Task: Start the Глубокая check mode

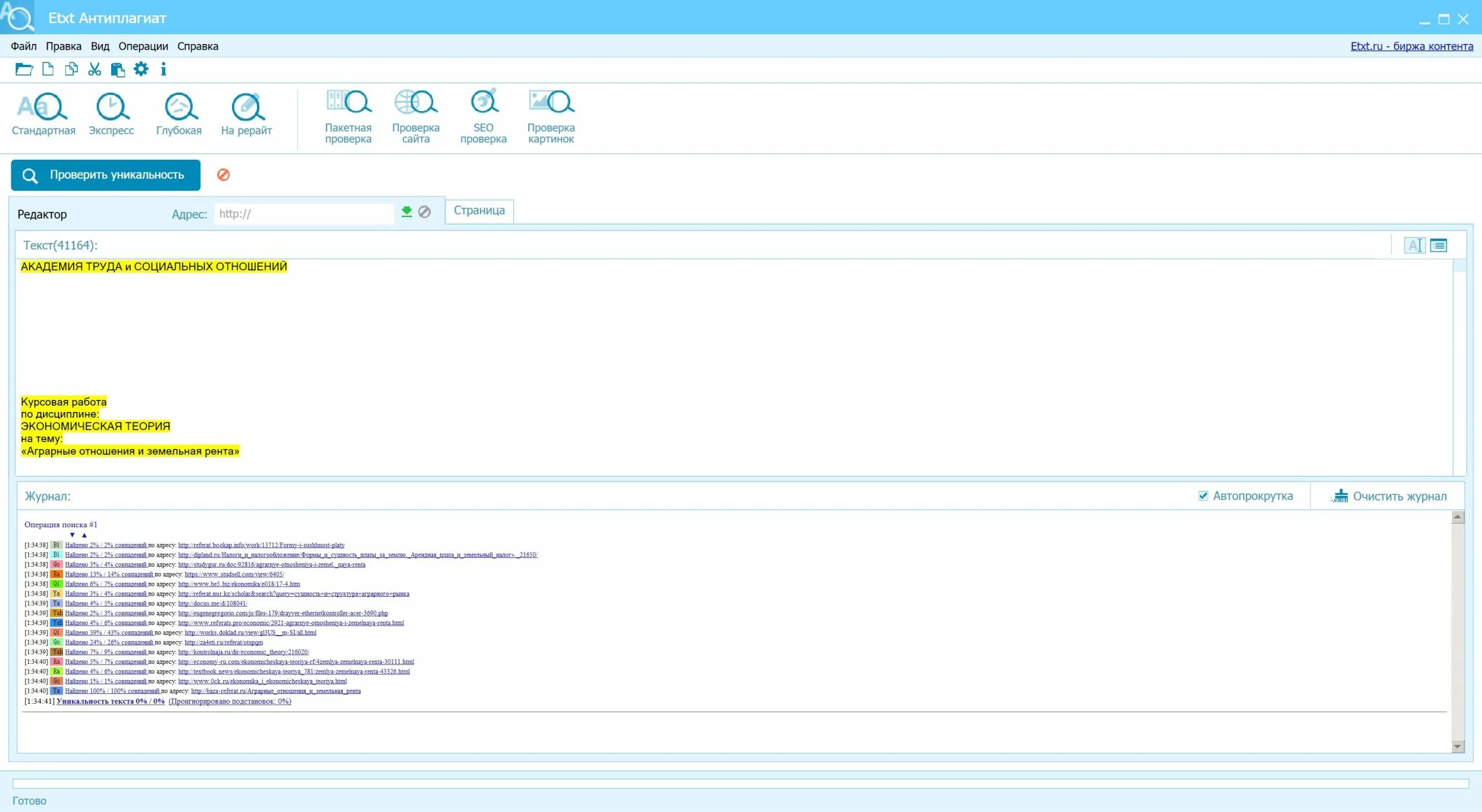Action: tap(179, 114)
